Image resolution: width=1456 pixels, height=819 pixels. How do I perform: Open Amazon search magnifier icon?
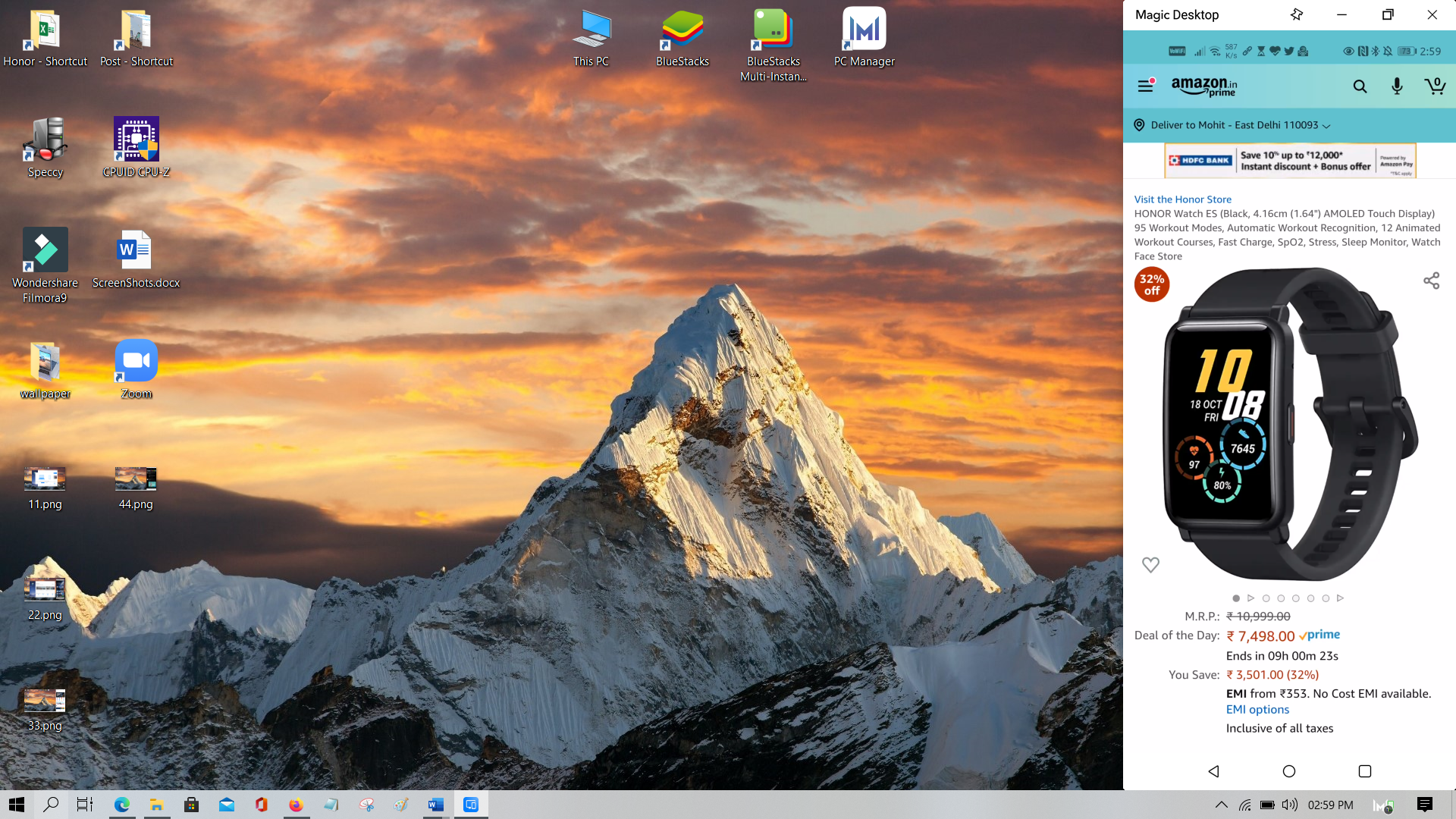coord(1360,86)
